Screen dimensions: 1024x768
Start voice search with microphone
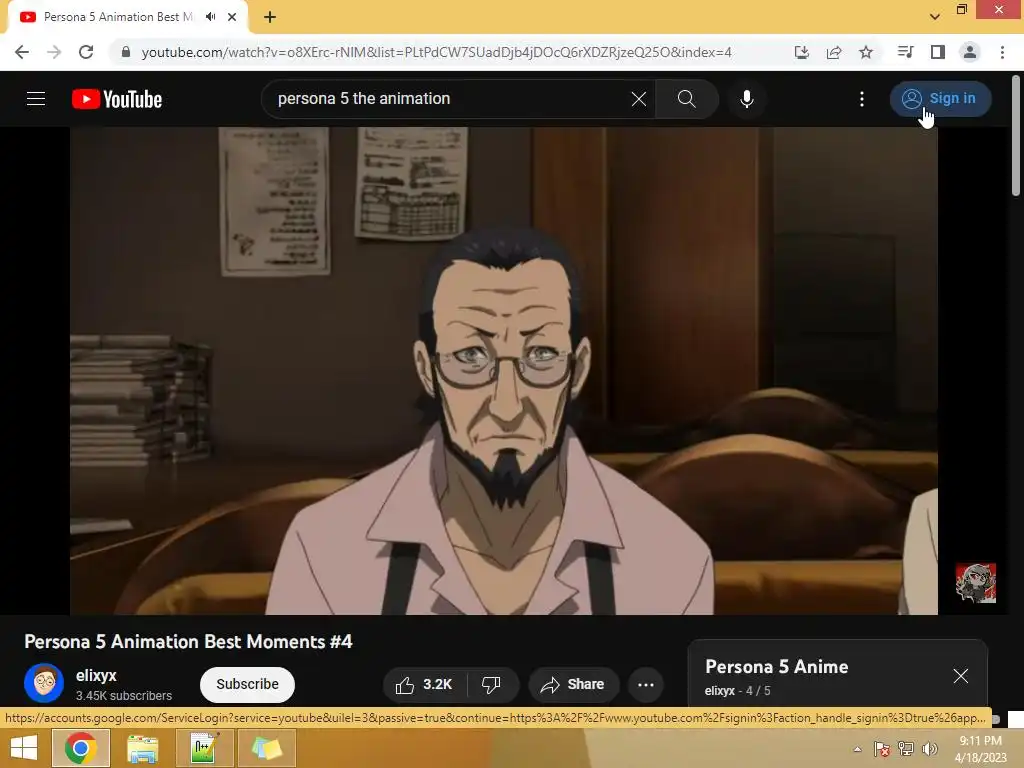(x=746, y=99)
